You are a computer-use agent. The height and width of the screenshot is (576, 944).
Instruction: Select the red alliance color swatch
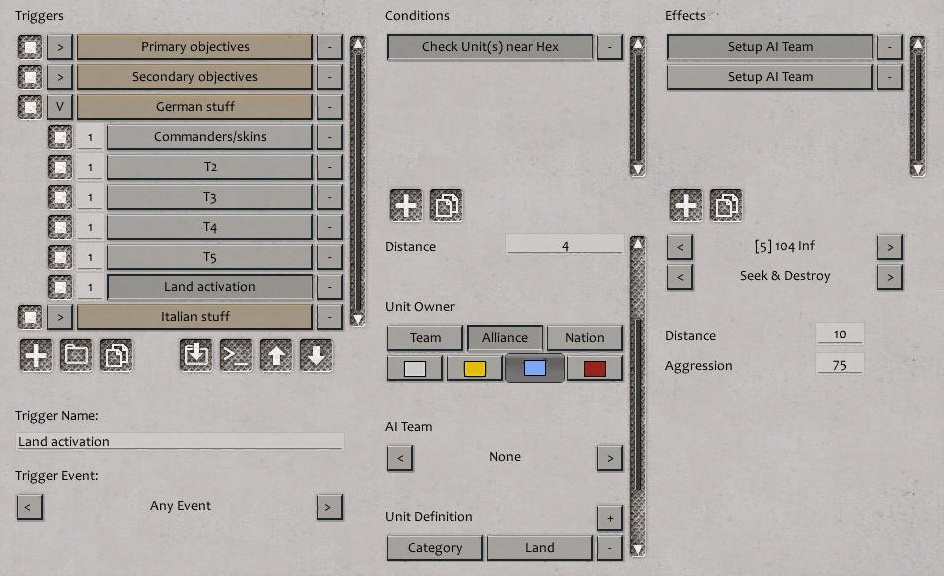[594, 368]
